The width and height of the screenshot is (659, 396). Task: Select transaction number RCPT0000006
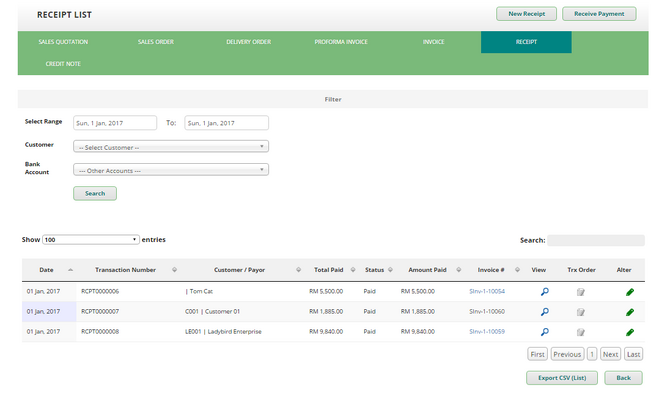click(100, 291)
